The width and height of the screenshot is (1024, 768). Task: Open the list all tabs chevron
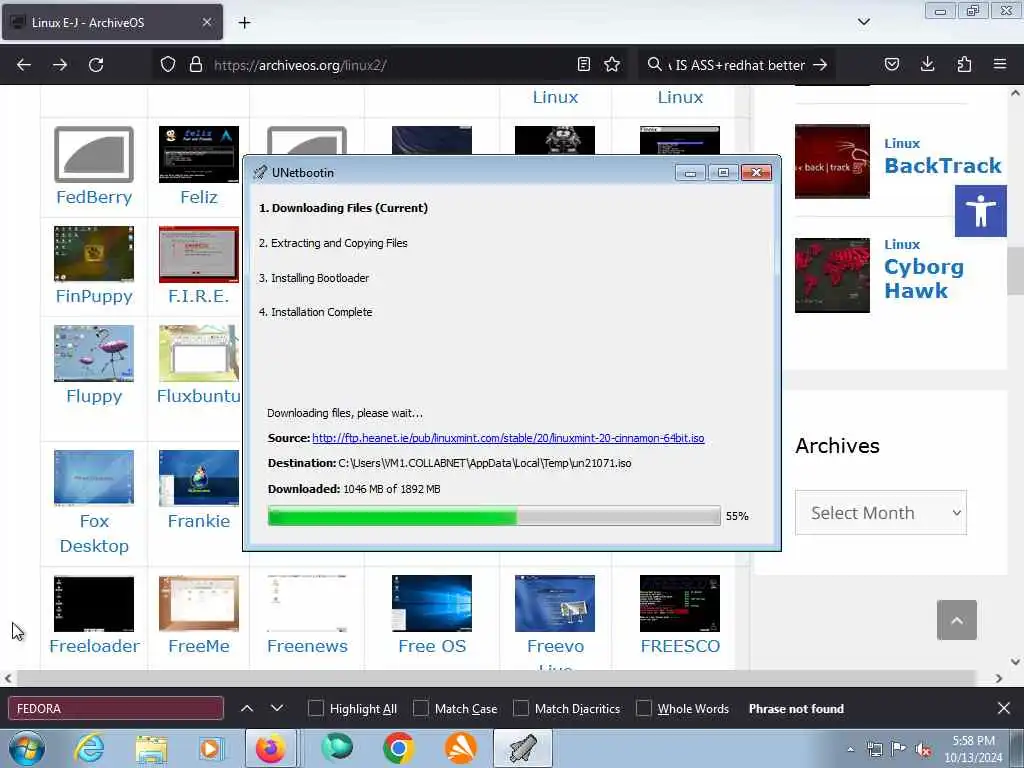pyautogui.click(x=864, y=22)
